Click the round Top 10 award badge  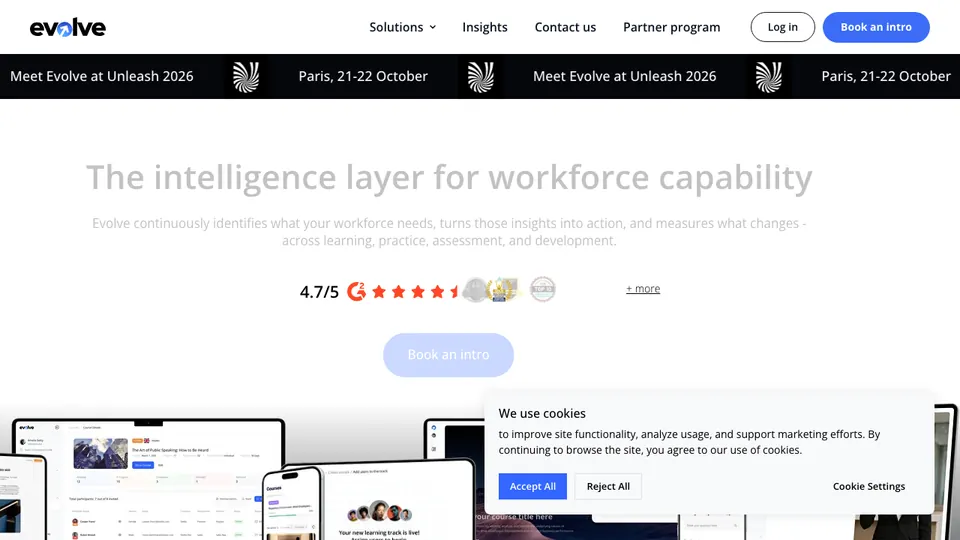(542, 289)
